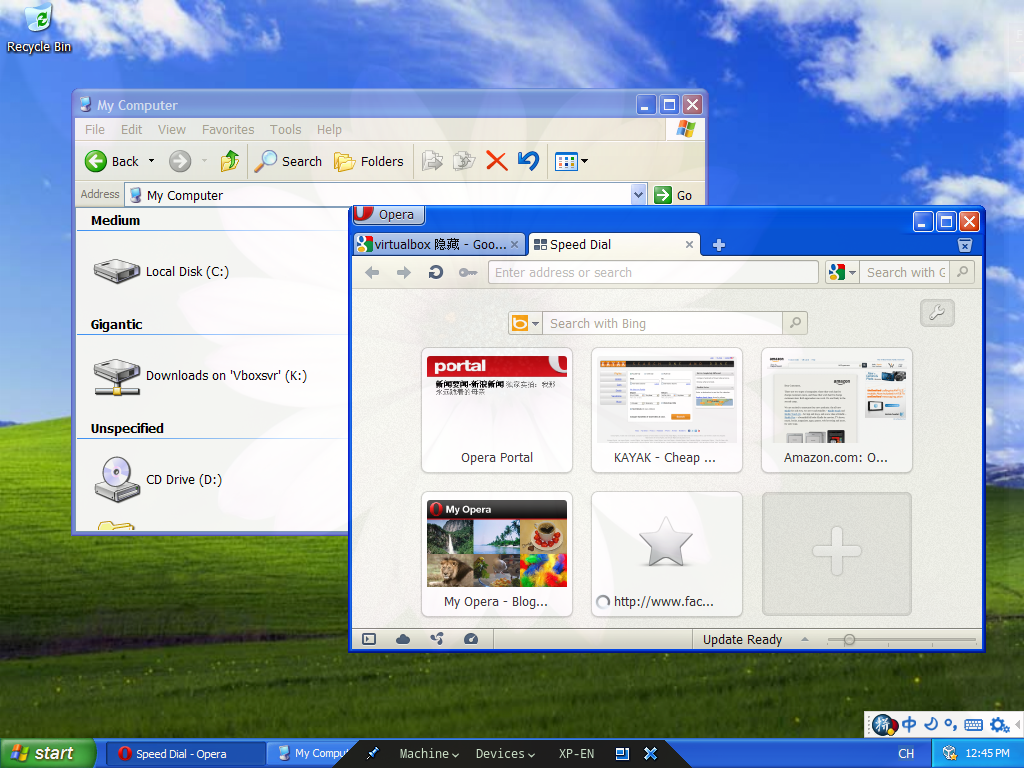The width and height of the screenshot is (1024, 768).
Task: Expand the Update Ready arrow in Opera
Action: (805, 639)
